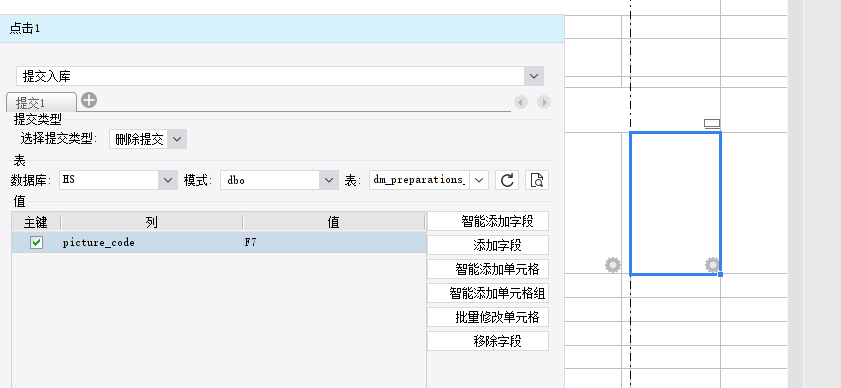Click the 列 column header
The width and height of the screenshot is (841, 388).
152,222
